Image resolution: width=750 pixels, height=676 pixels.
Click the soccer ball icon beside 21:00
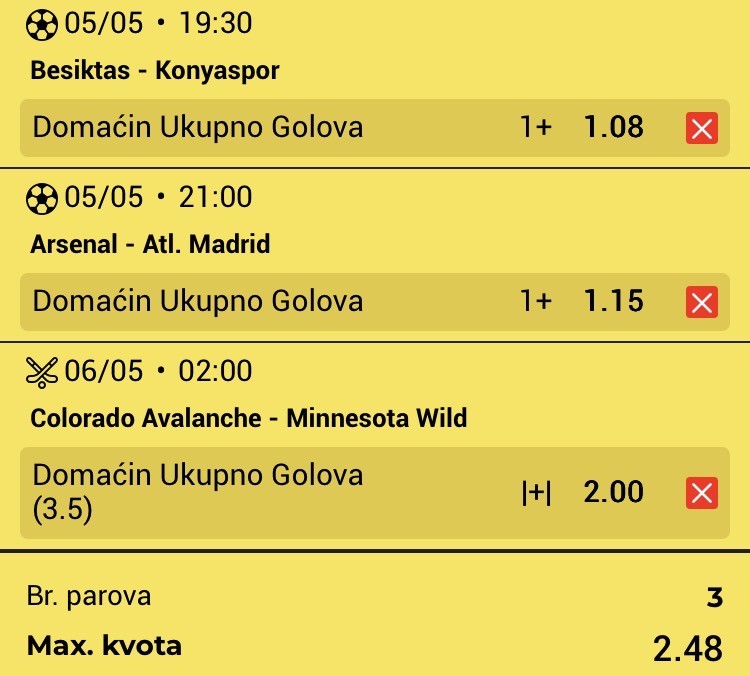tap(42, 199)
